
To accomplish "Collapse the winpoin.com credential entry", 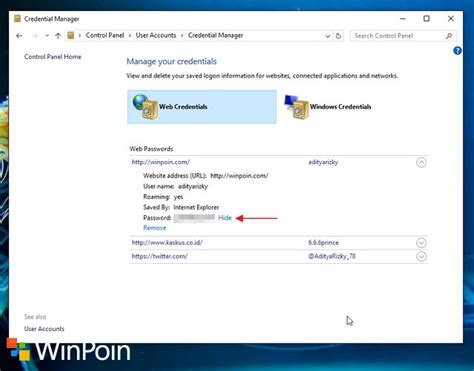I will [421, 162].
